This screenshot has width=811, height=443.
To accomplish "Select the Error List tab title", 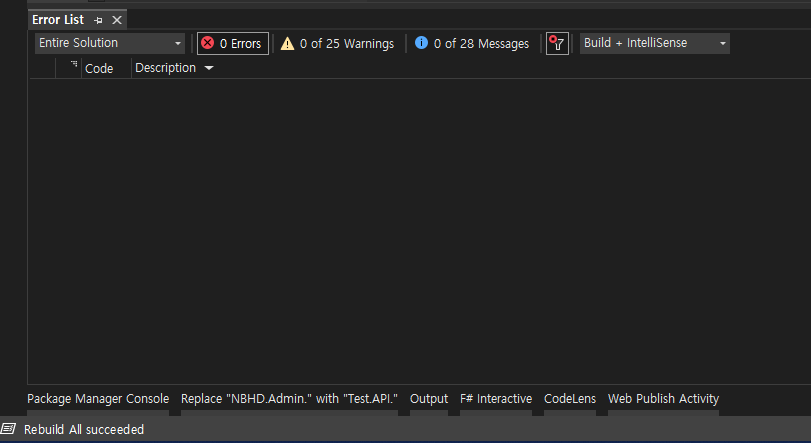I will point(58,20).
